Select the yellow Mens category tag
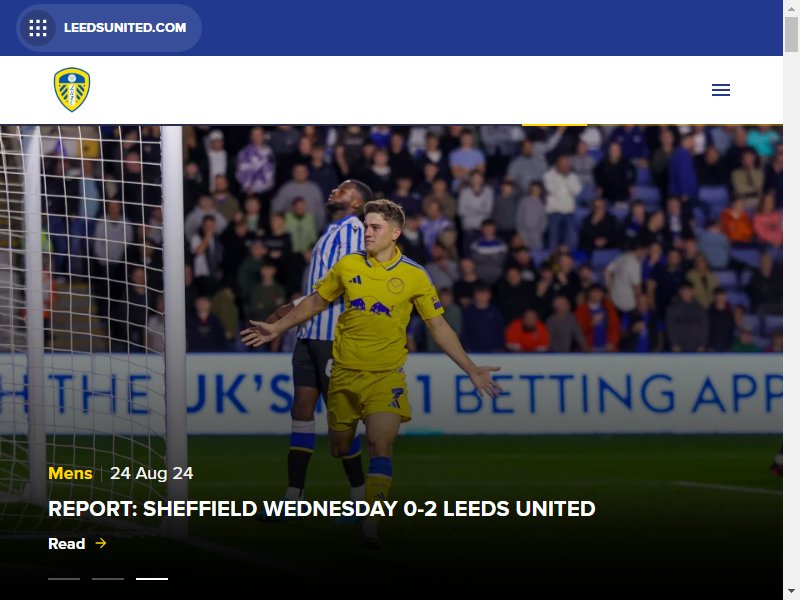This screenshot has width=800, height=600. click(70, 473)
